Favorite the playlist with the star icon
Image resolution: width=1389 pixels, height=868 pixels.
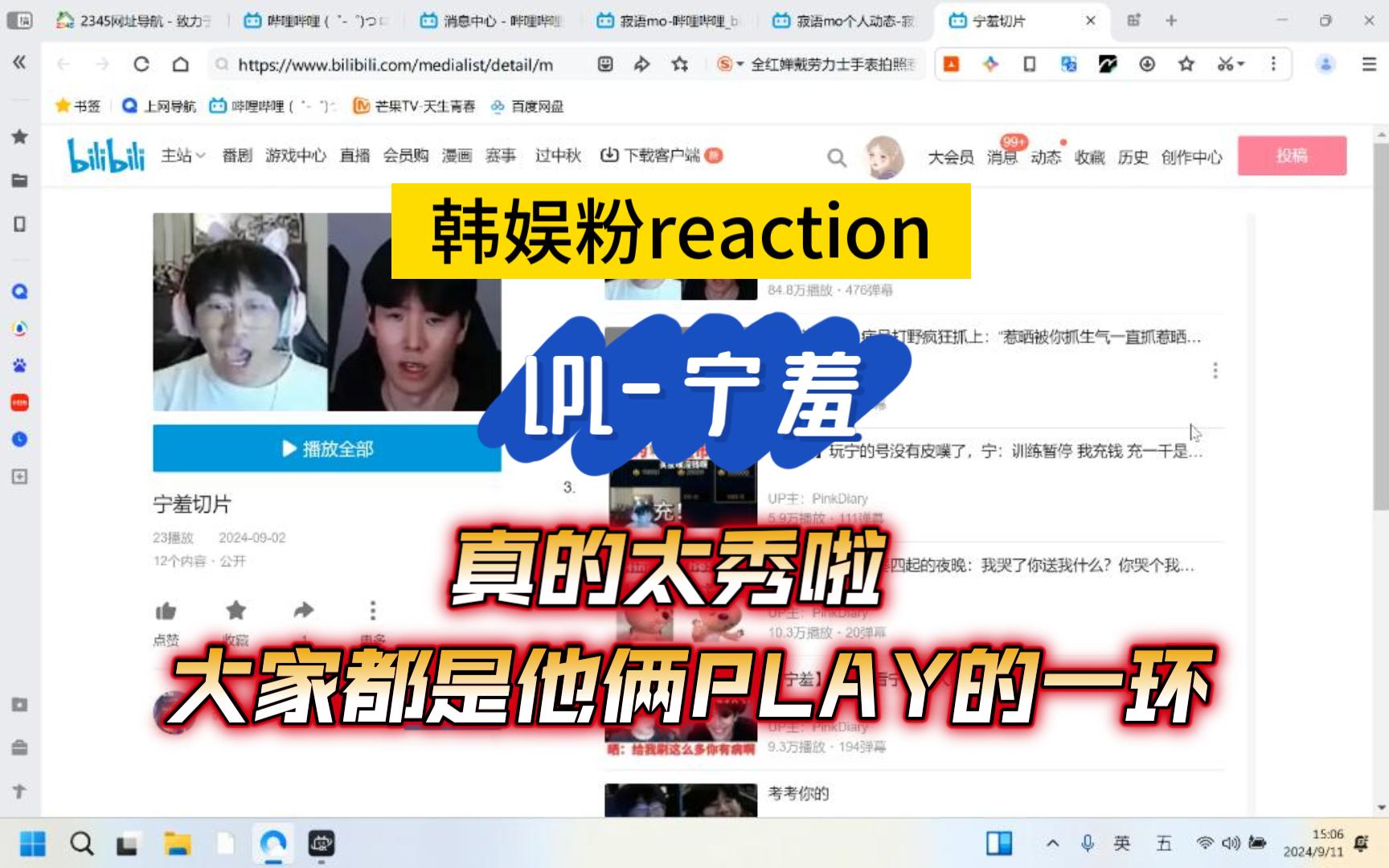click(236, 611)
